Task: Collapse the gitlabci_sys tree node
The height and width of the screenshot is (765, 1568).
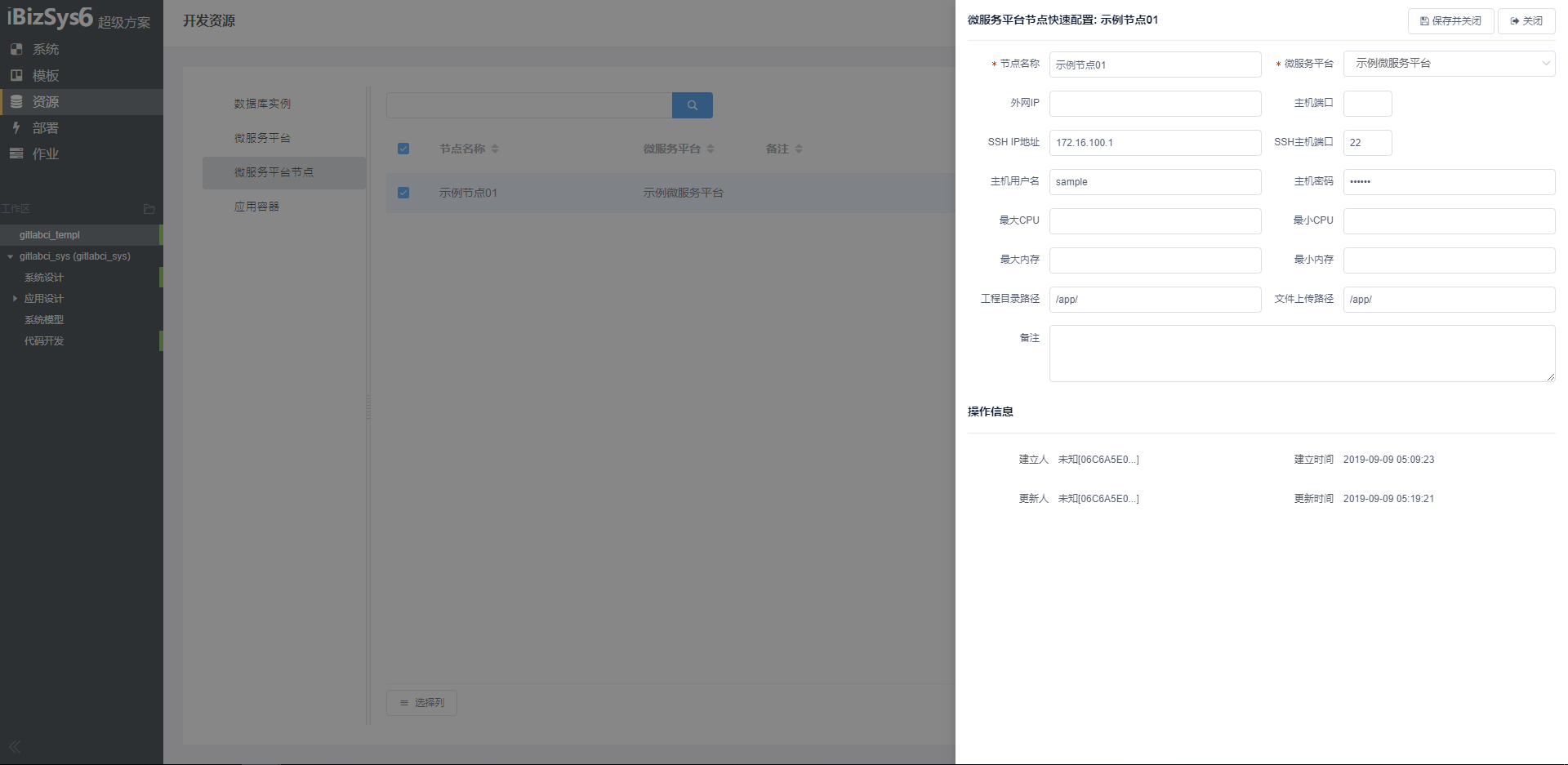Action: [x=10, y=256]
